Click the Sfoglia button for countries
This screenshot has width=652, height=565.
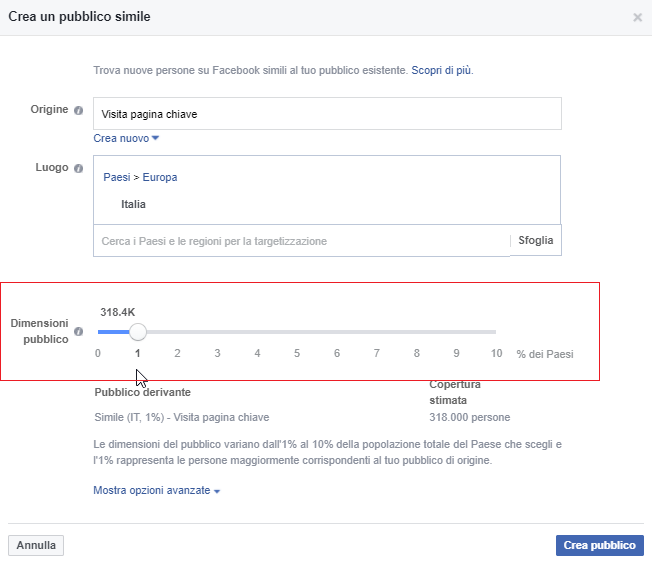pos(535,241)
